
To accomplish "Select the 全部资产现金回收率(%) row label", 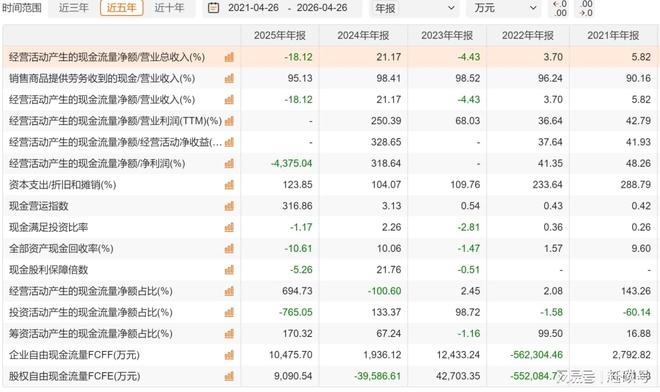I will coord(61,249).
